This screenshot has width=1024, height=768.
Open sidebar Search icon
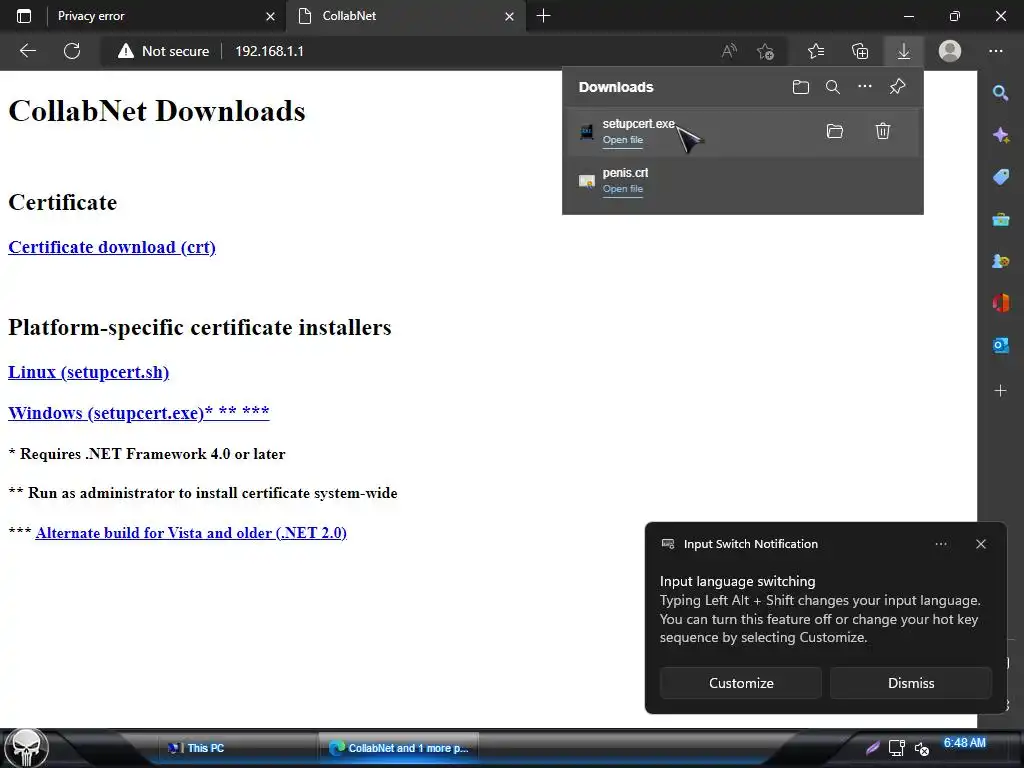(x=1000, y=93)
